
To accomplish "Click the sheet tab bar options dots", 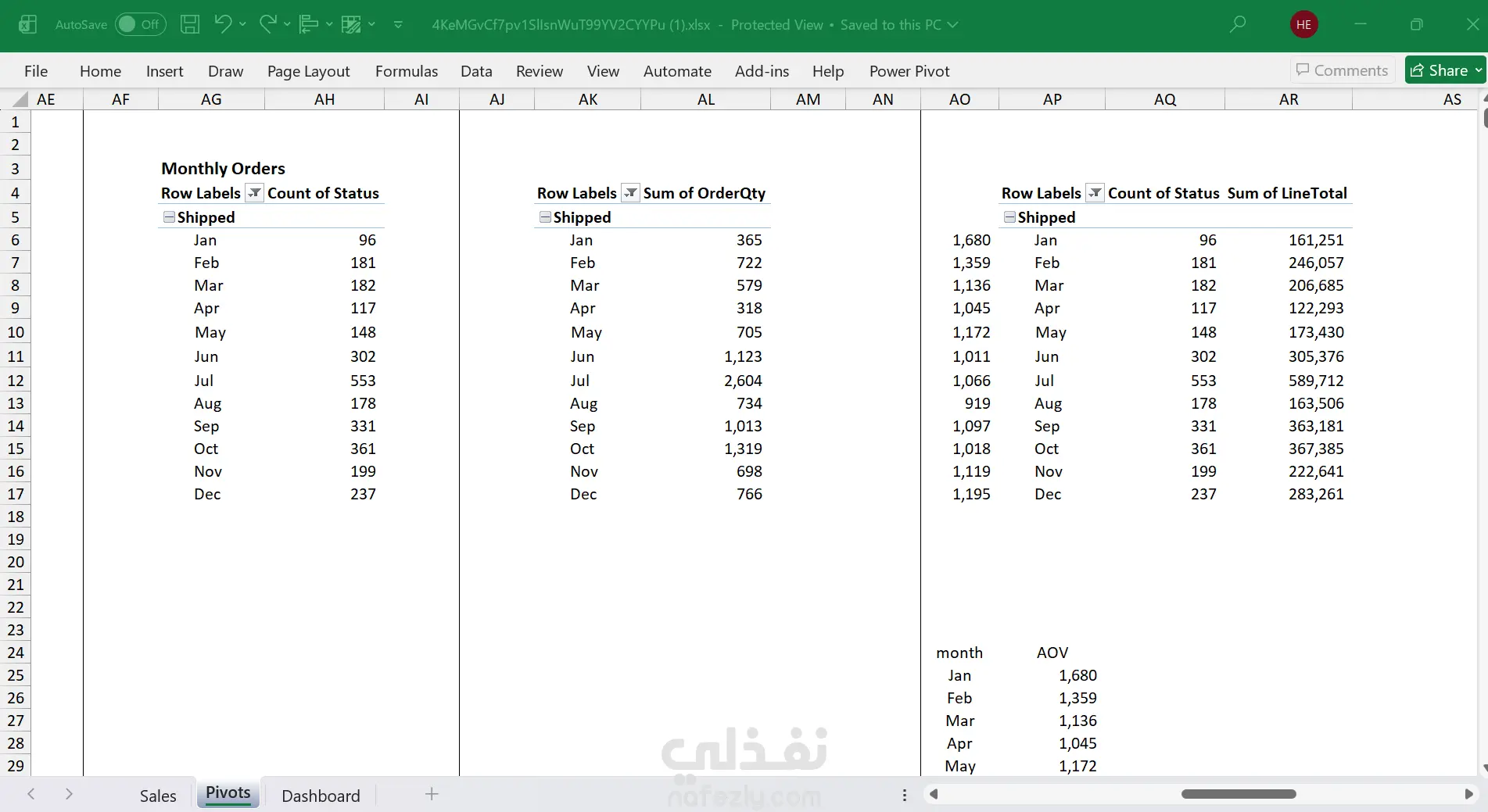I will click(905, 795).
